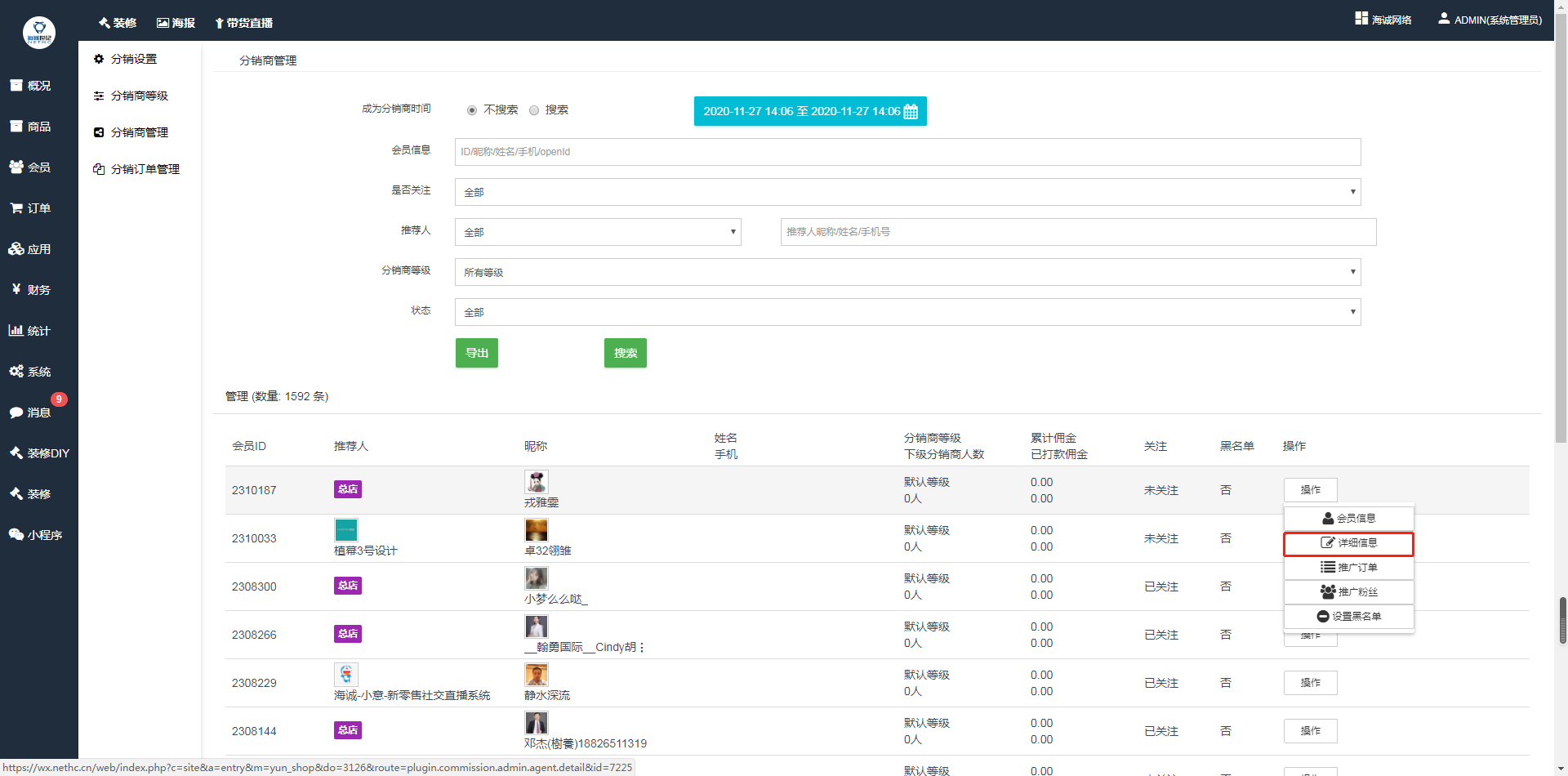
Task: Choose 详细信息 from the operation menu
Action: point(1348,543)
